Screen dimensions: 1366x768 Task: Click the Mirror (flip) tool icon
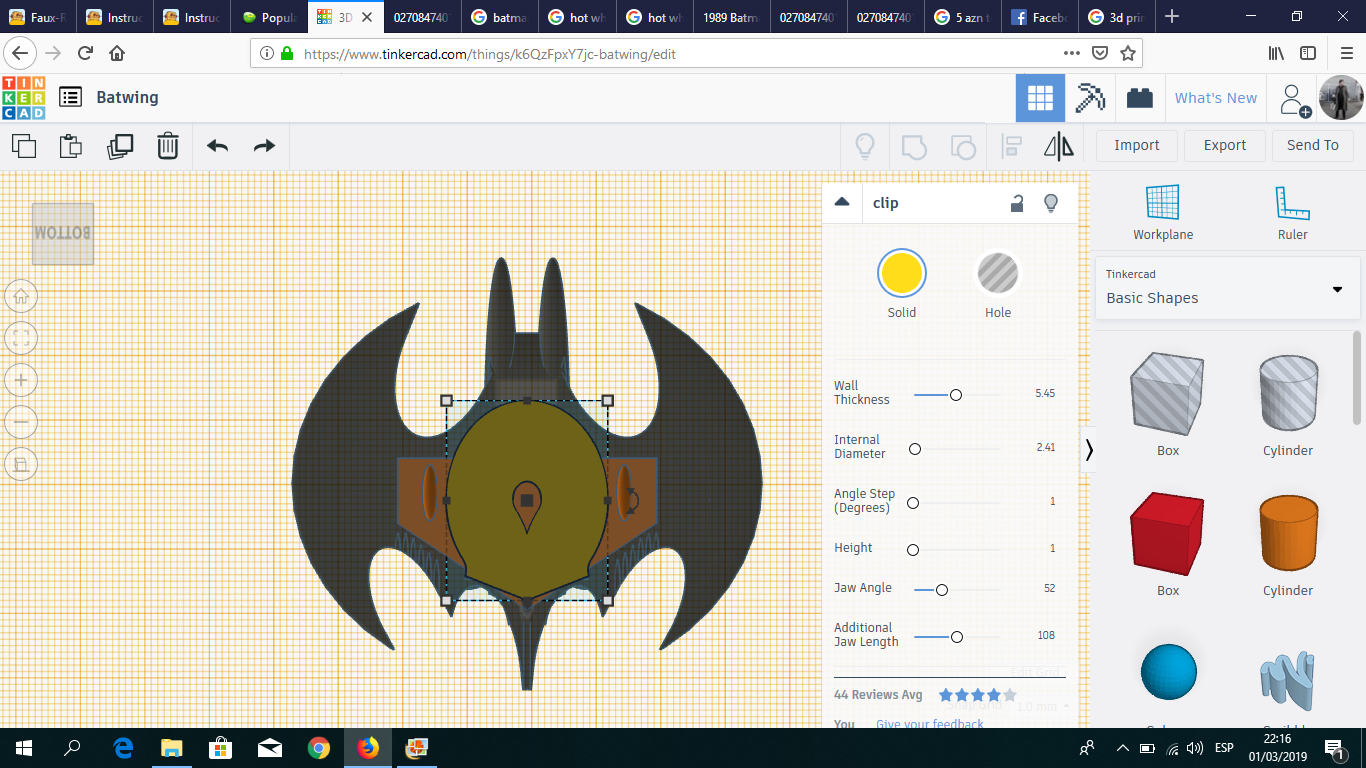pos(1058,146)
